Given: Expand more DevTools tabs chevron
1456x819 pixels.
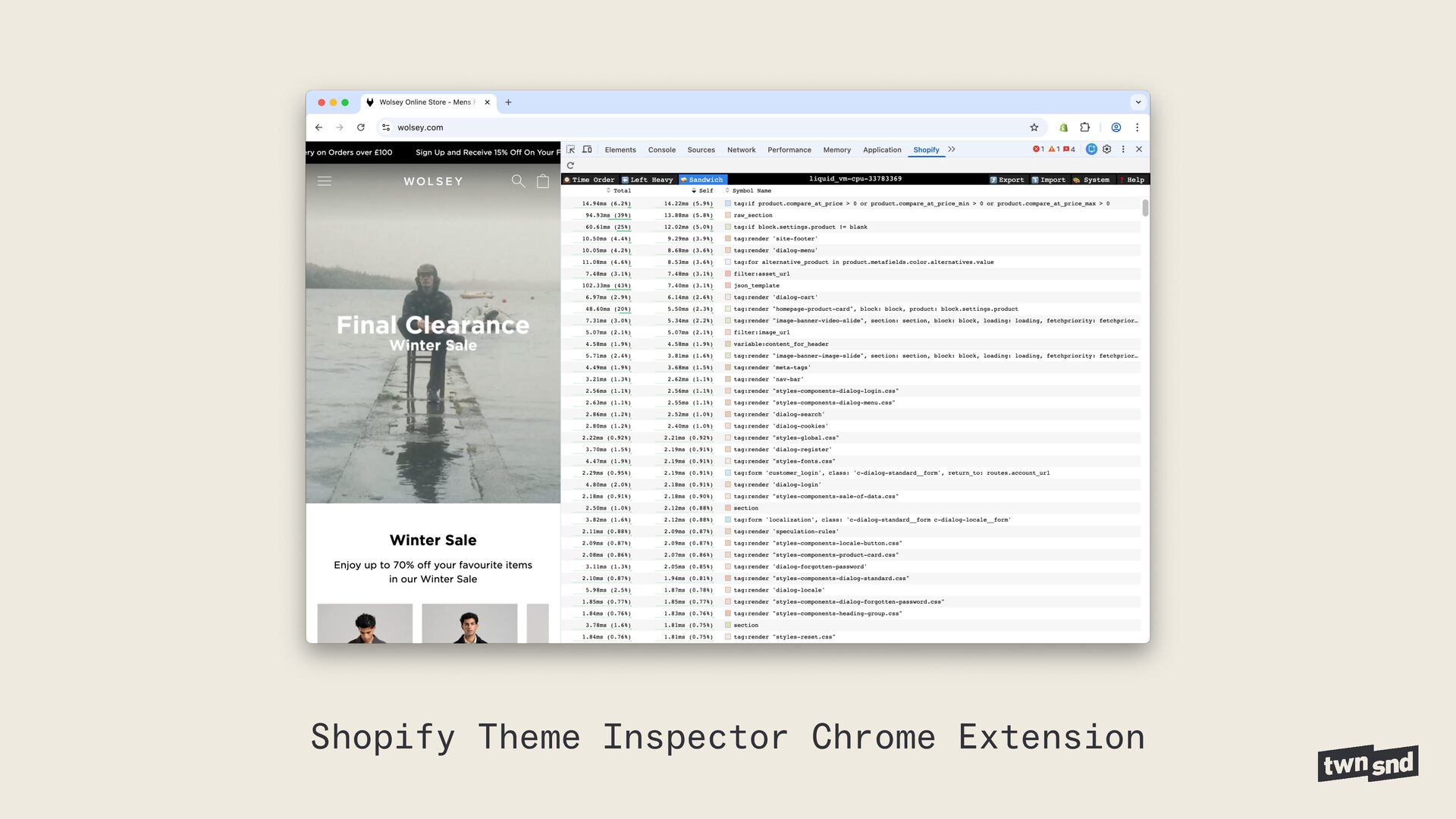Looking at the screenshot, I should [952, 149].
